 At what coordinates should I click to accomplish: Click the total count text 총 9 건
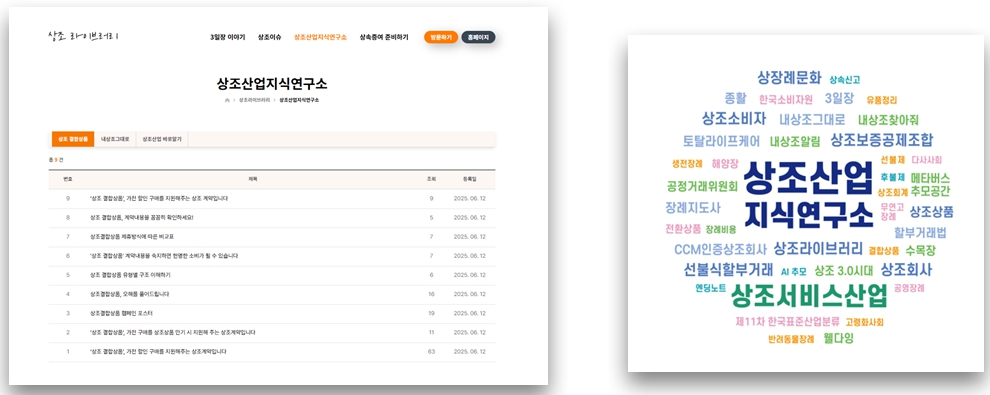(56, 160)
